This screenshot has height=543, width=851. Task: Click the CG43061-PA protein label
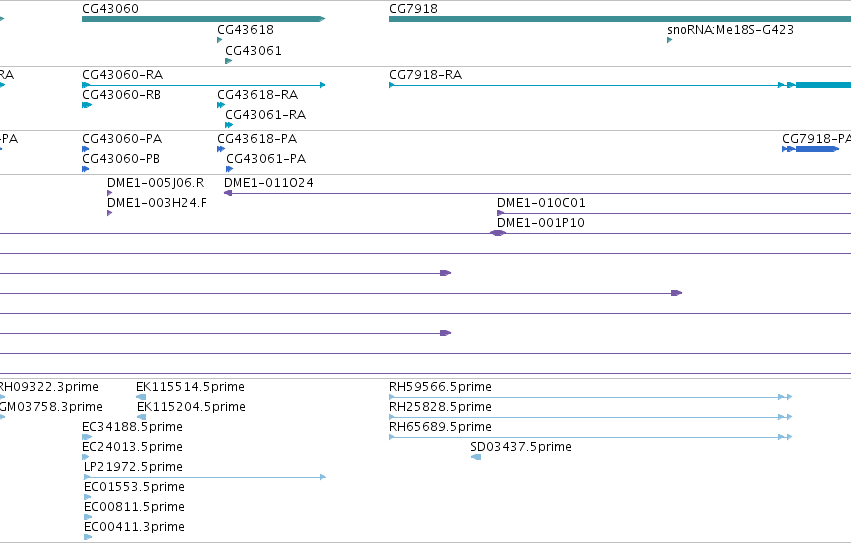[x=266, y=159]
